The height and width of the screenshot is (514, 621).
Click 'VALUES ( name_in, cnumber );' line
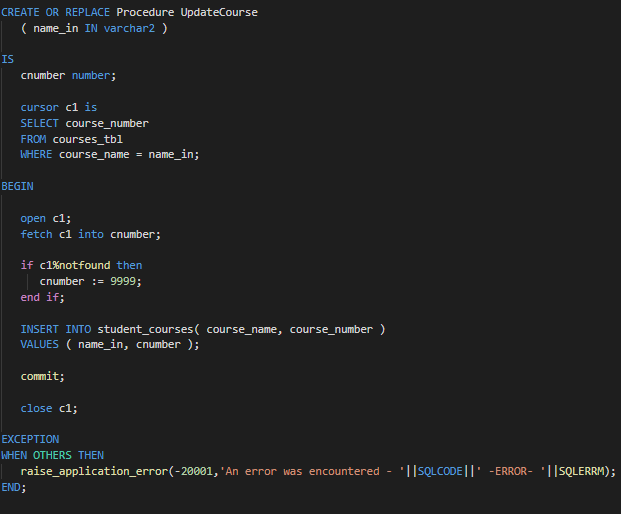(110, 345)
